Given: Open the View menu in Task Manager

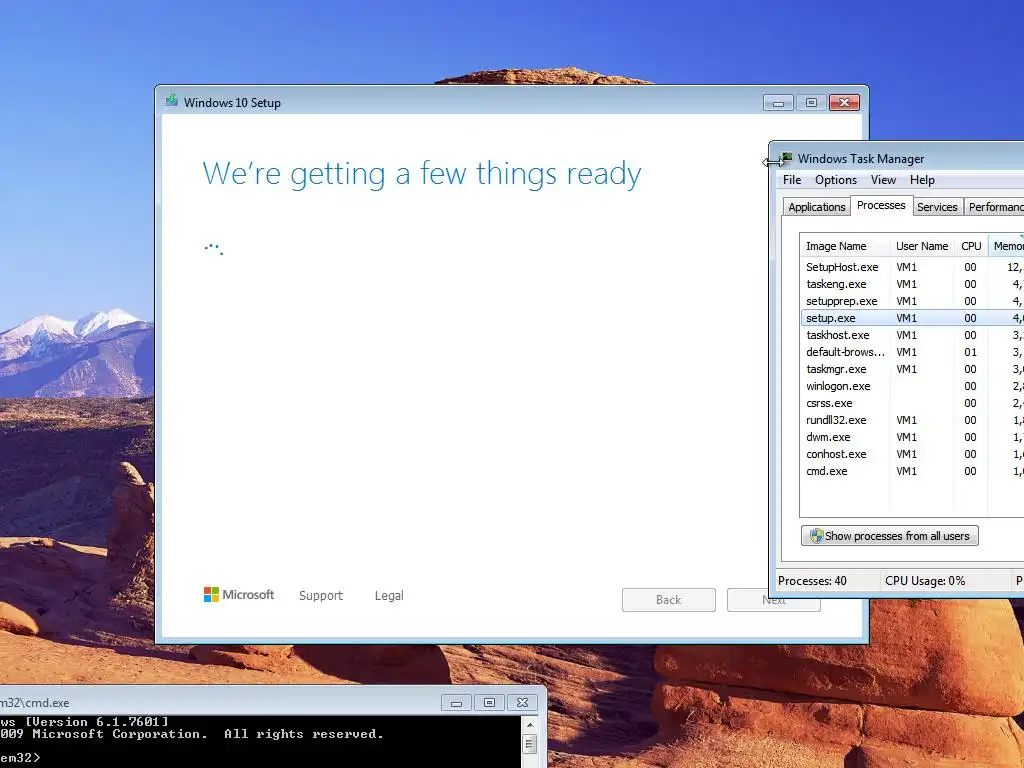Looking at the screenshot, I should coord(883,180).
